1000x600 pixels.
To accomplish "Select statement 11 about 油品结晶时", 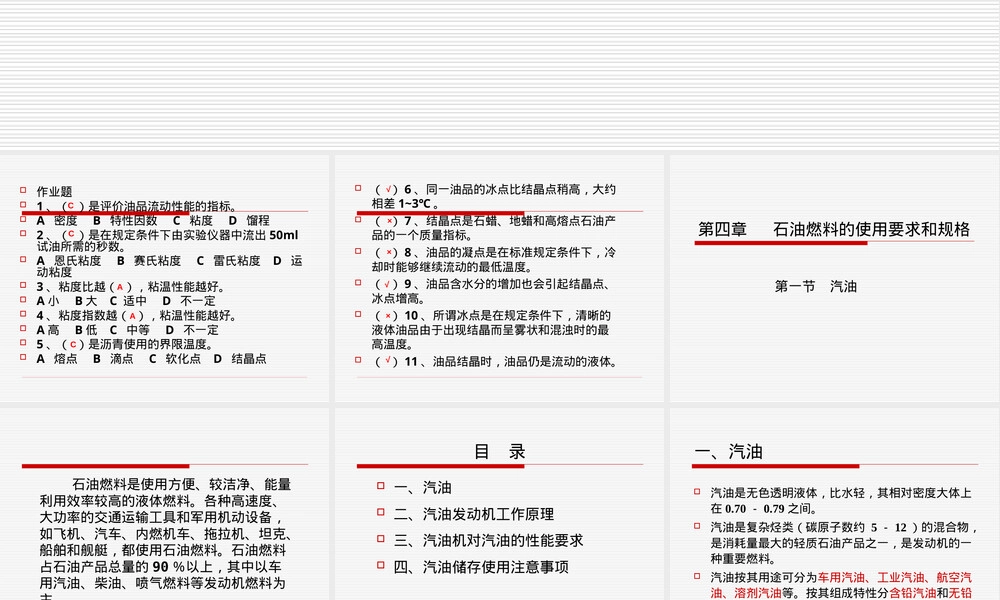I will [x=496, y=362].
